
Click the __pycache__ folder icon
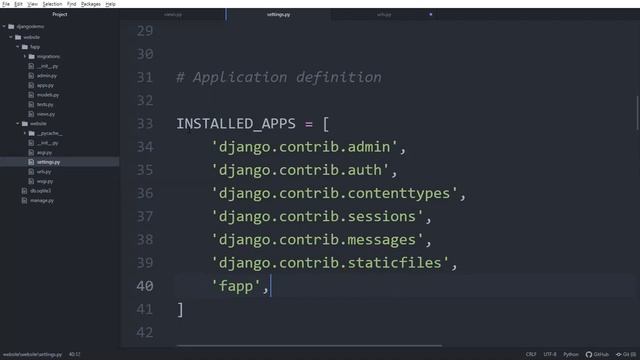(32, 133)
